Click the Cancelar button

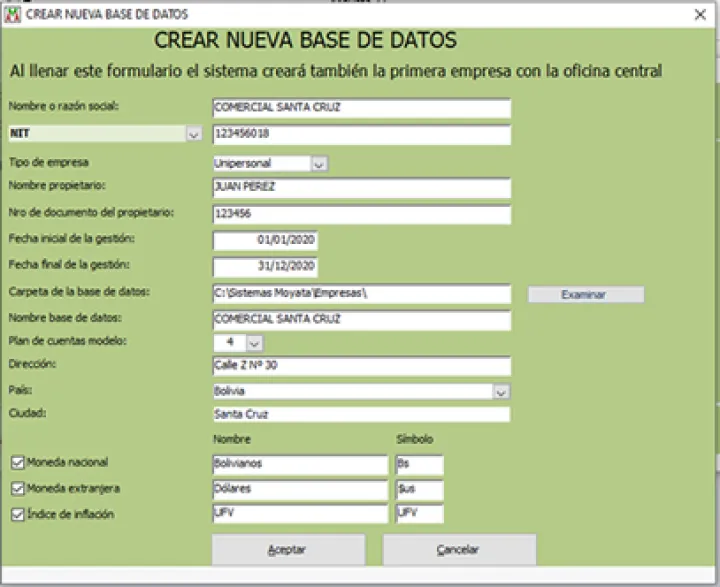pos(459,549)
